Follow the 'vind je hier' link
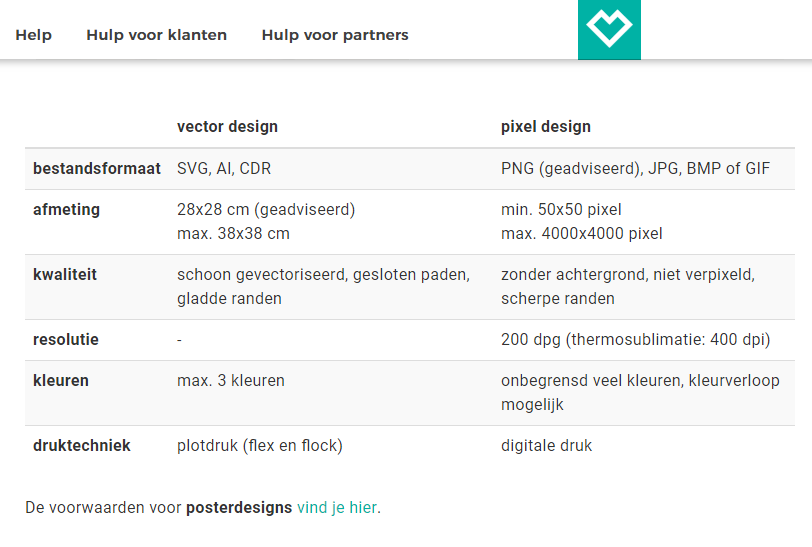The height and width of the screenshot is (547, 812). (x=337, y=507)
